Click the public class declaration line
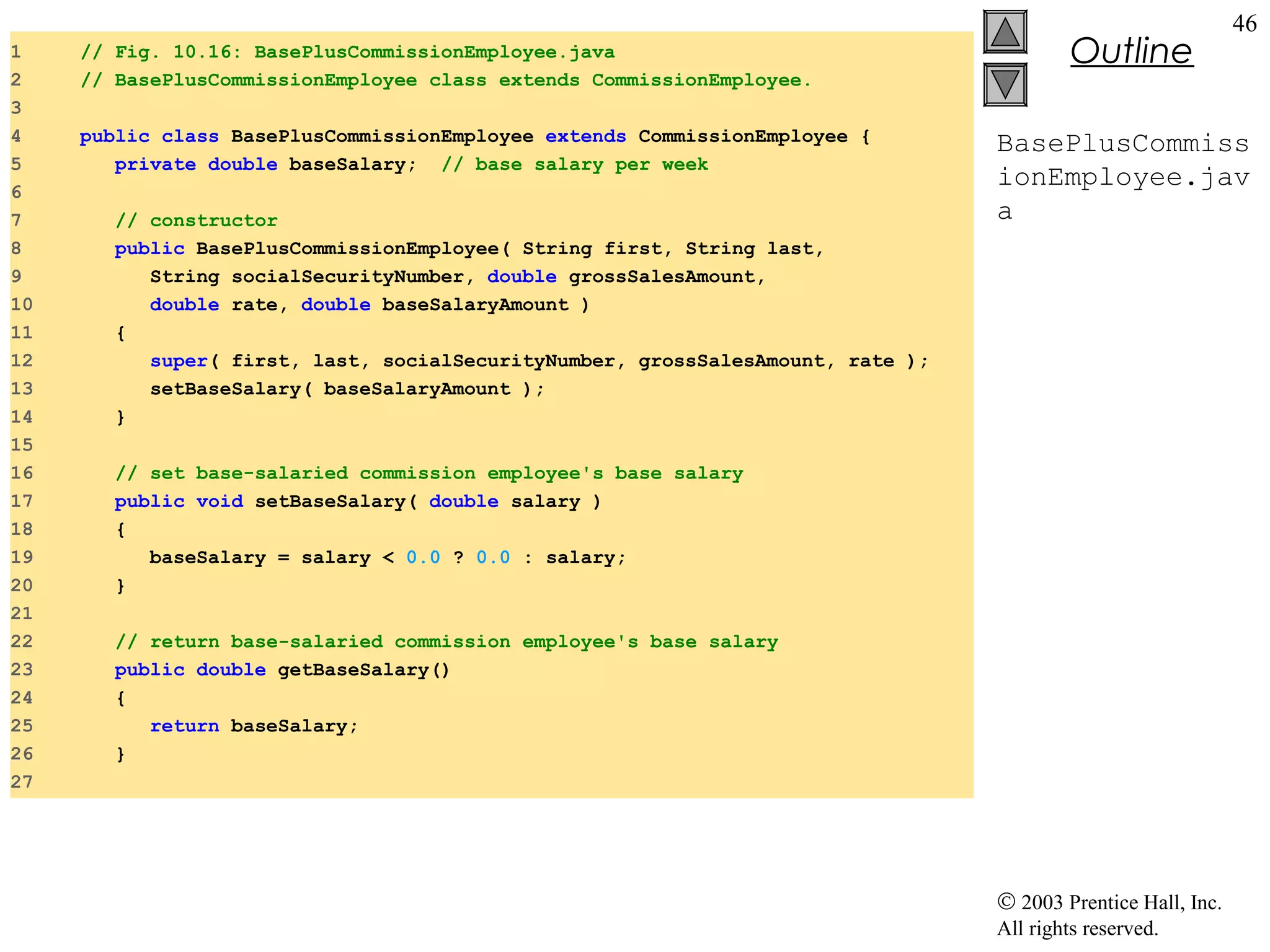The image size is (1270, 952). pos(475,136)
